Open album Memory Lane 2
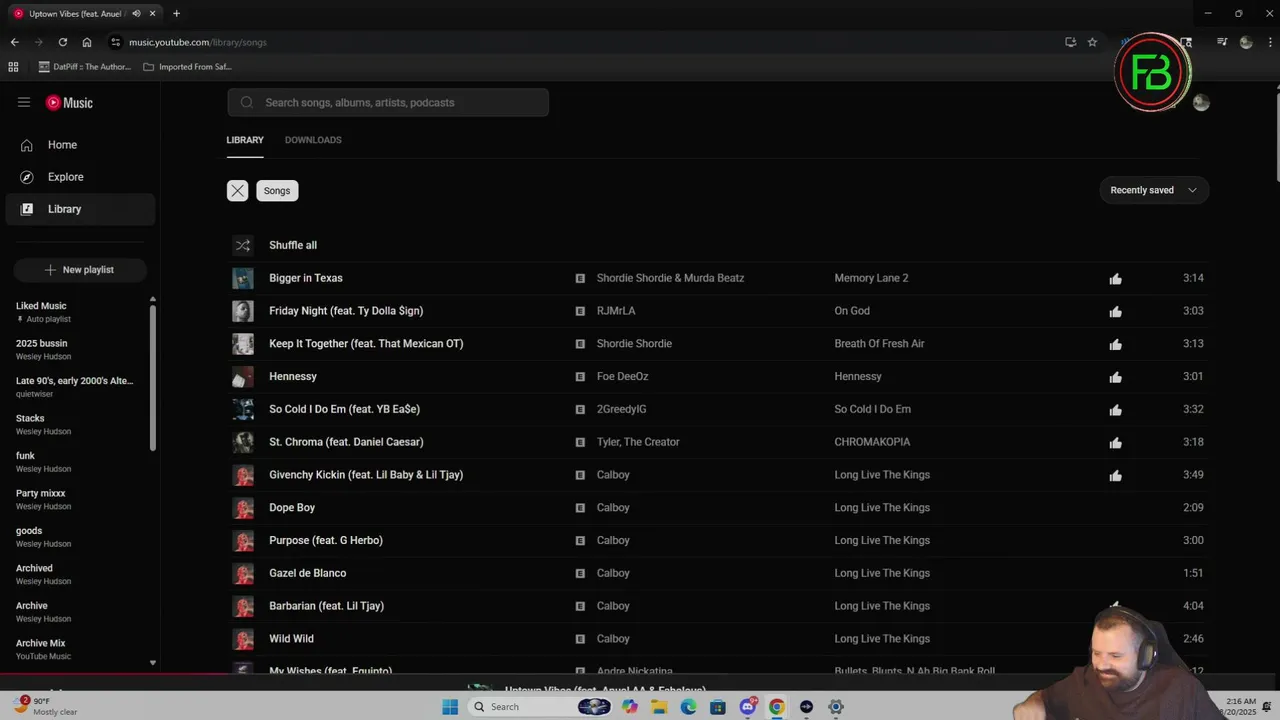Viewport: 1280px width, 720px height. click(x=871, y=278)
